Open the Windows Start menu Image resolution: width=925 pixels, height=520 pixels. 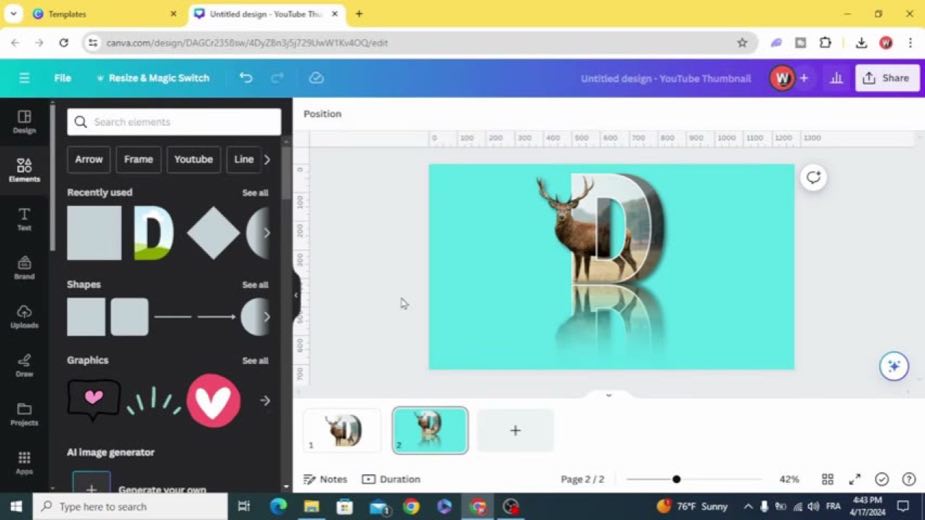[x=16, y=506]
